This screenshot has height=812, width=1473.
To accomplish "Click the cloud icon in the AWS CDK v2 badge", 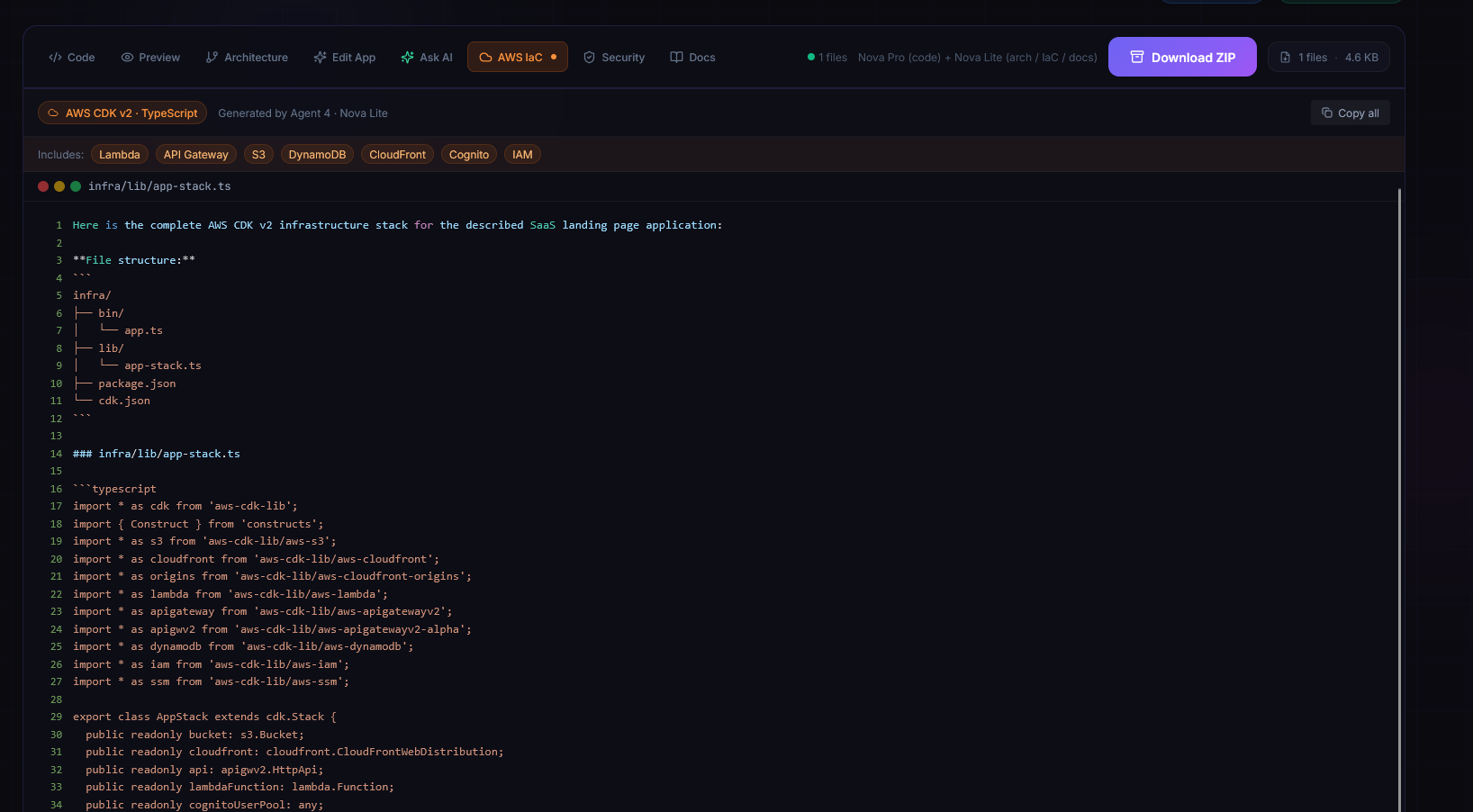I will coord(53,113).
